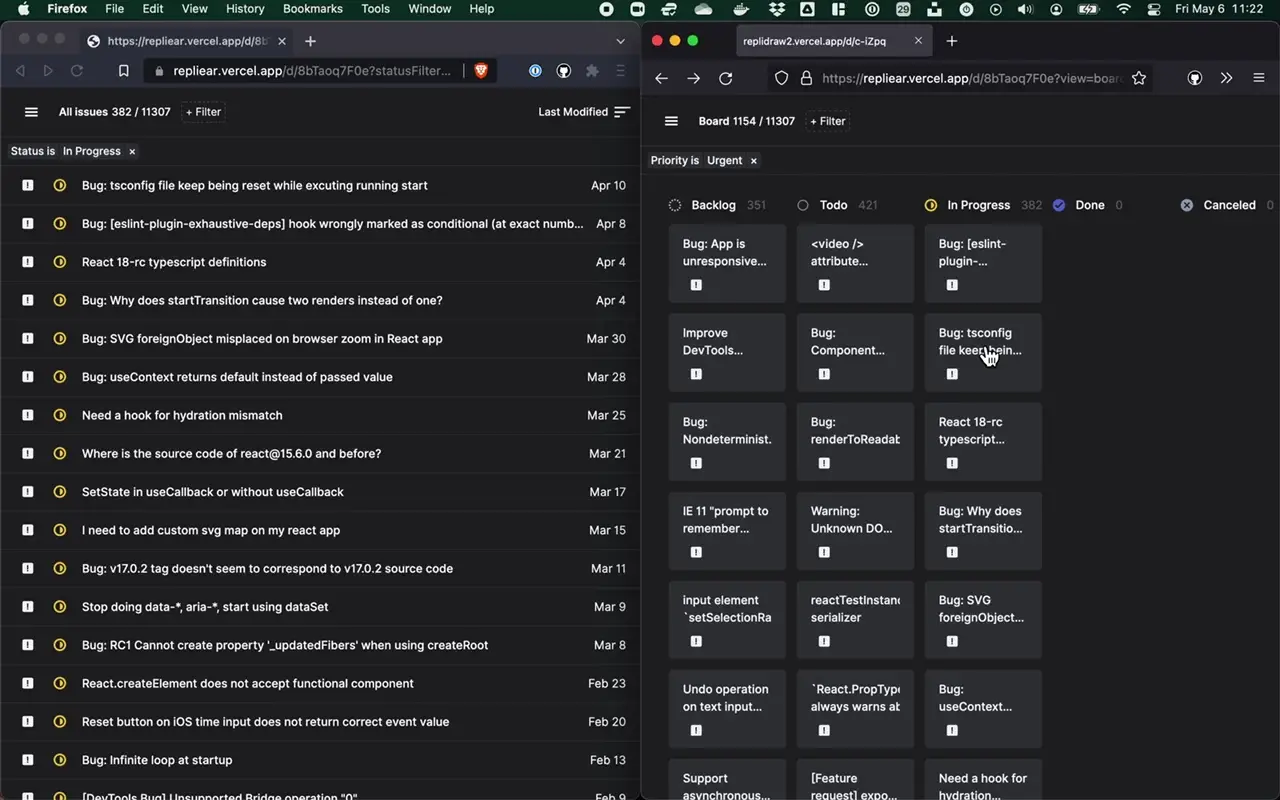Open Last Modified sort dropdown
The image size is (1280, 800).
coord(584,112)
